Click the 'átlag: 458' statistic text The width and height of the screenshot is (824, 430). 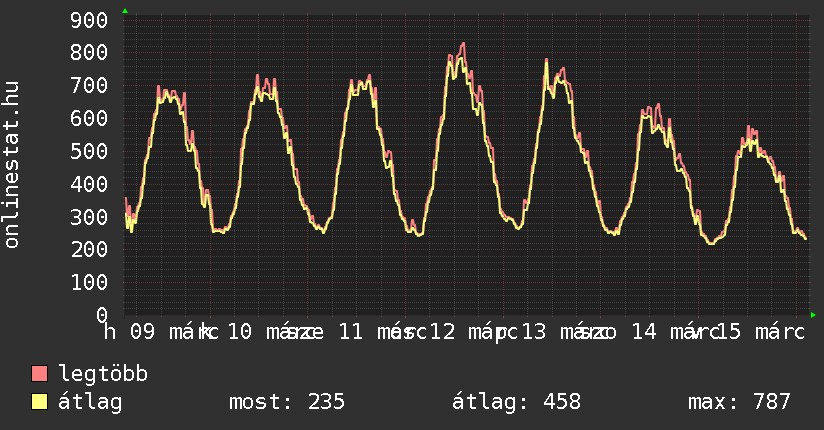pyautogui.click(x=516, y=402)
